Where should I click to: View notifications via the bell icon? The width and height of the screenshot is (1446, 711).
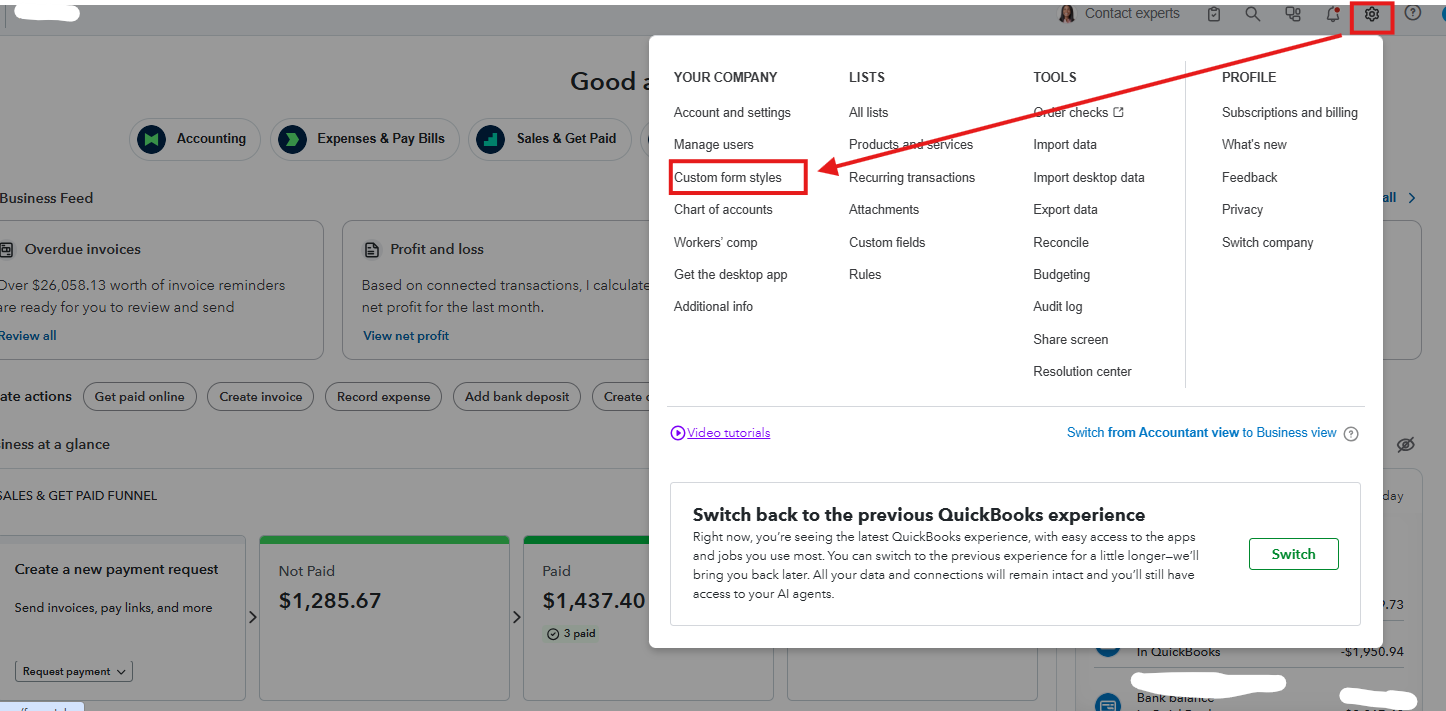(x=1333, y=14)
